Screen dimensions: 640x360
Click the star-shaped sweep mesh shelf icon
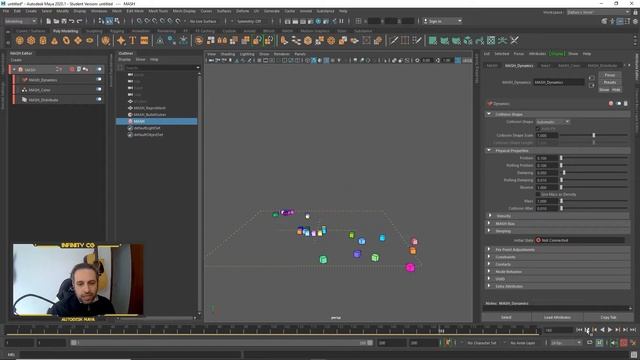pos(121,40)
